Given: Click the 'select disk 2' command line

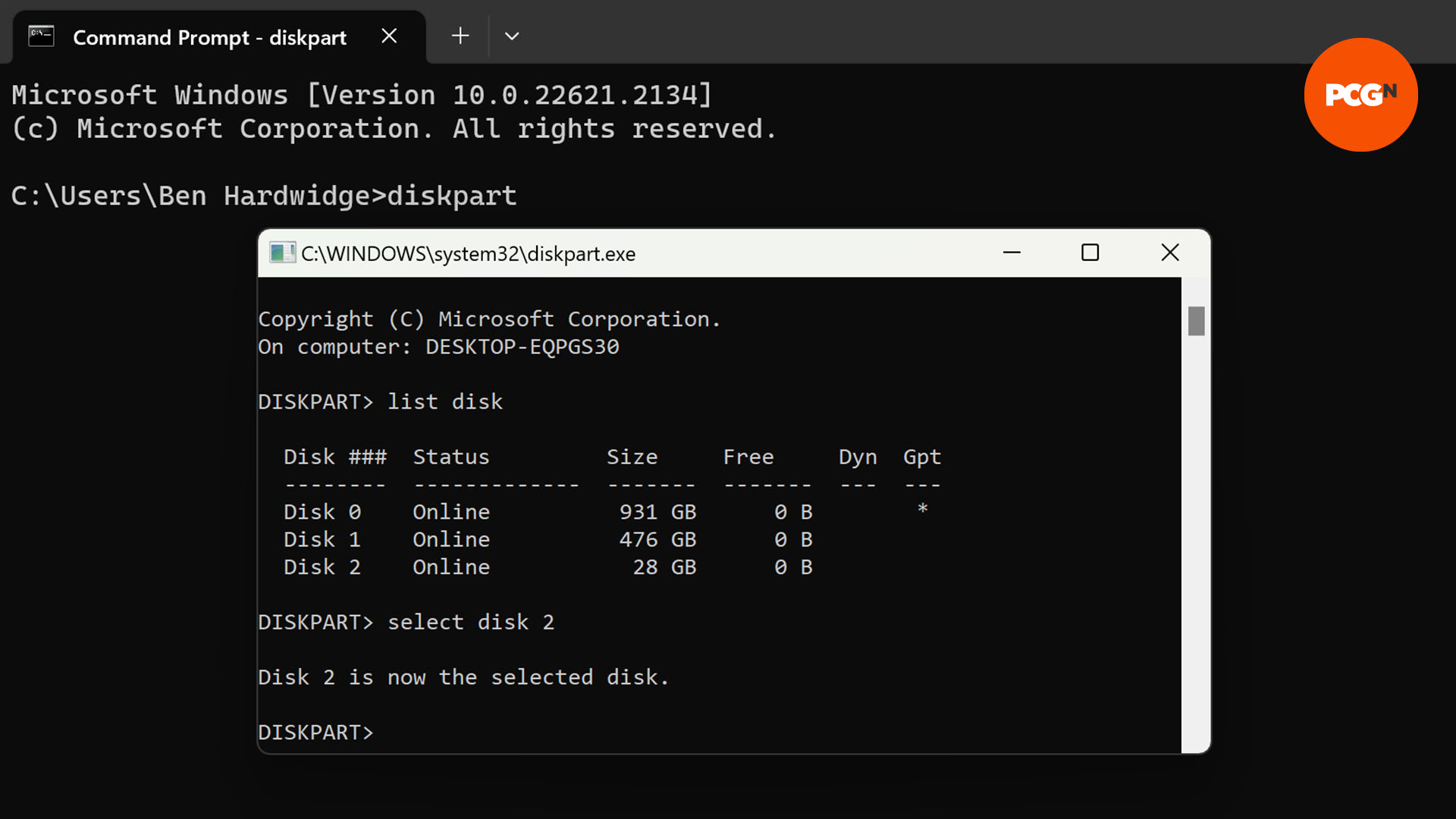Looking at the screenshot, I should pos(470,623).
